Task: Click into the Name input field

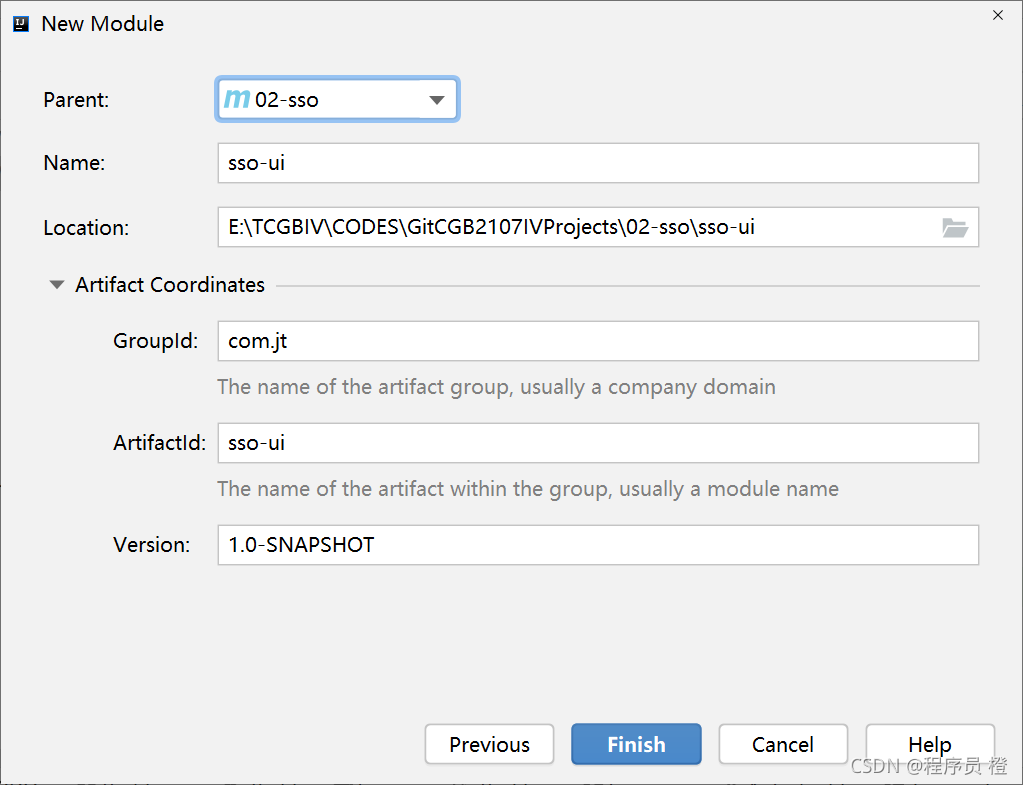Action: pyautogui.click(x=598, y=163)
